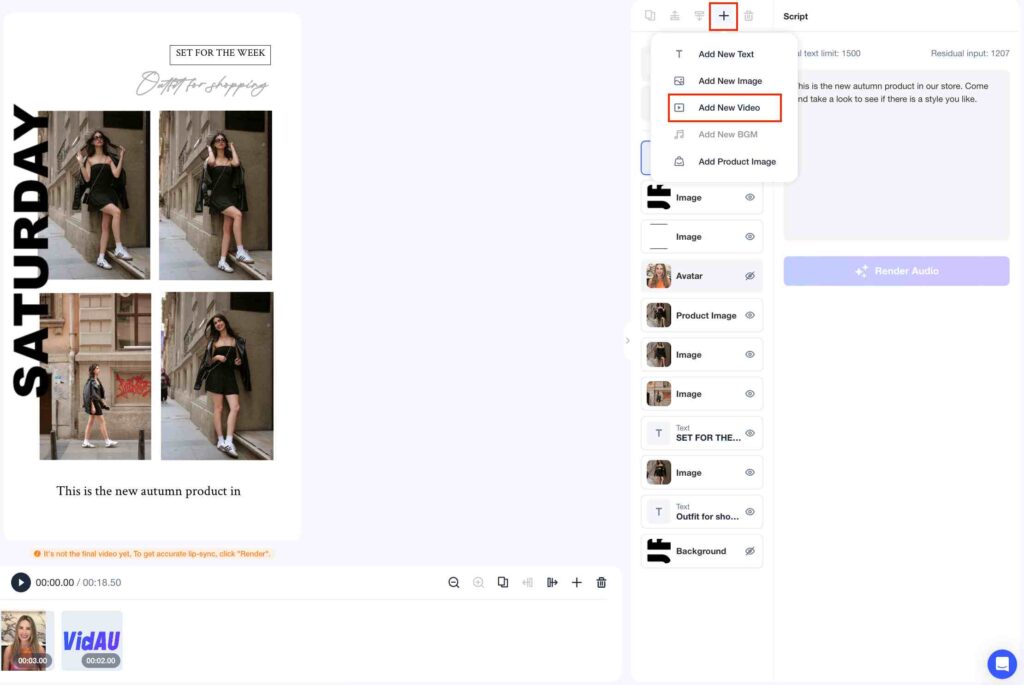The width and height of the screenshot is (1024, 685).
Task: Select the Background layer row
Action: pyautogui.click(x=701, y=550)
